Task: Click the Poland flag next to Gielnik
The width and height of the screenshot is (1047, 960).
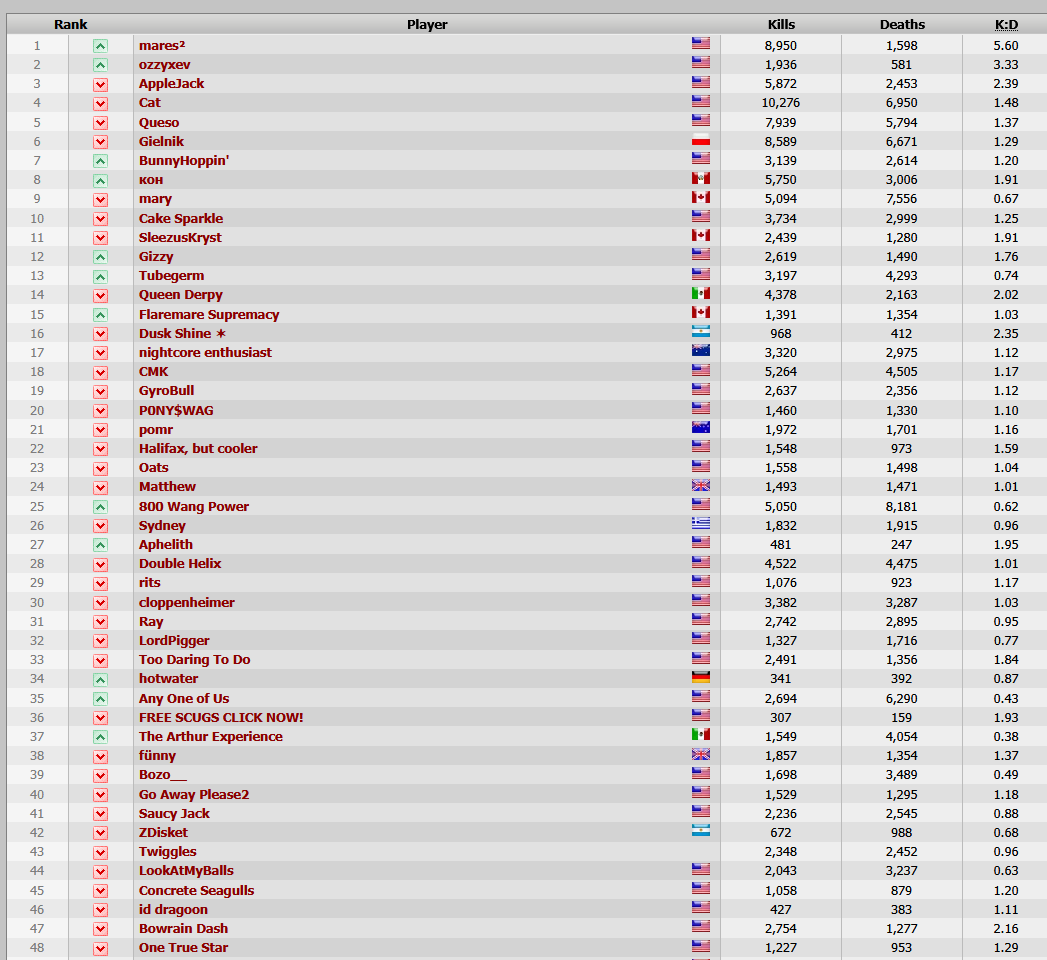Action: click(x=700, y=140)
